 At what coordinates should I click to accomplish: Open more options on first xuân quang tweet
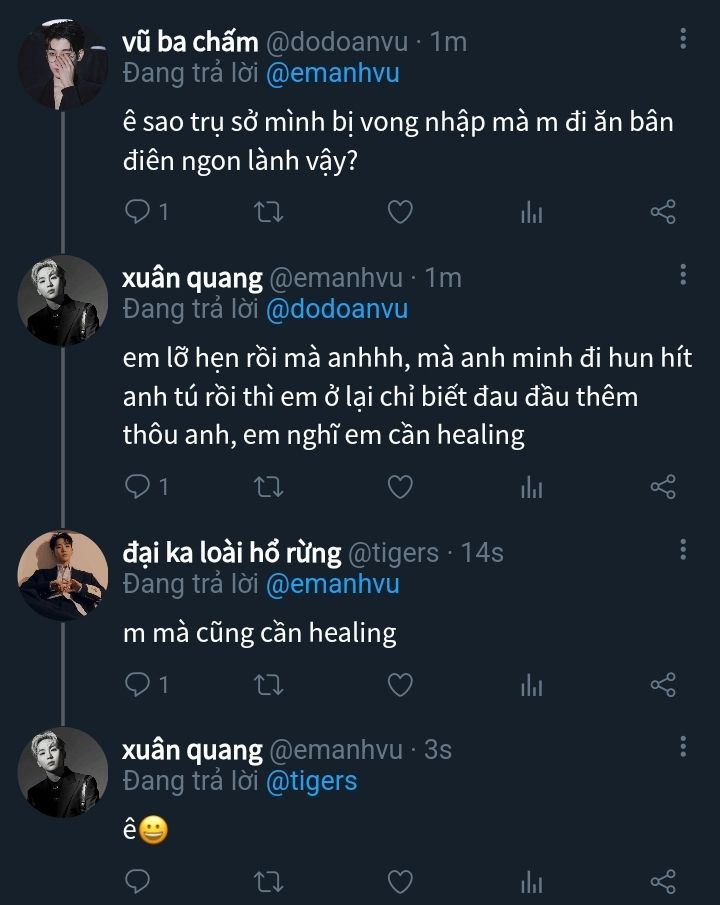683,275
